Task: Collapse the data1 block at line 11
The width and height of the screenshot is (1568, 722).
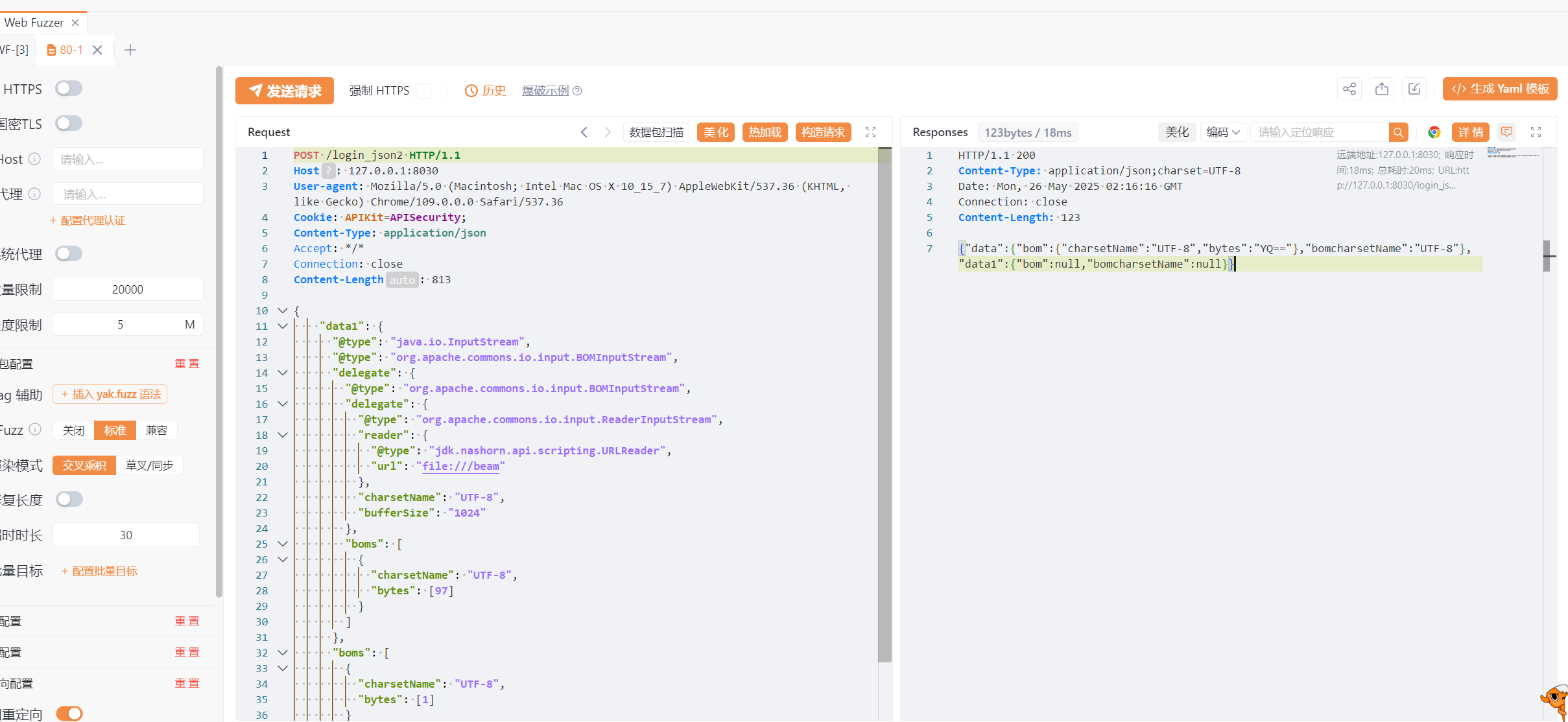Action: point(283,326)
